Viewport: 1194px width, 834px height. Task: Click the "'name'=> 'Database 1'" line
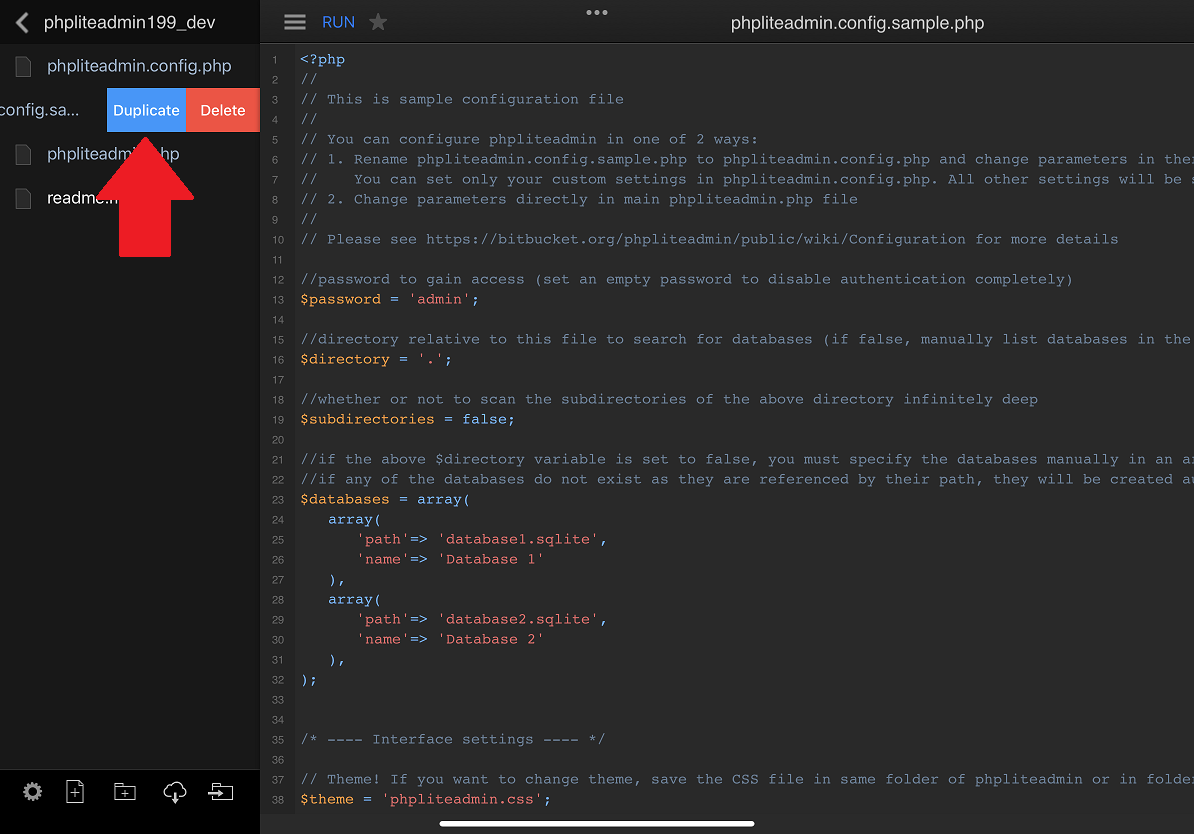pyautogui.click(x=450, y=560)
